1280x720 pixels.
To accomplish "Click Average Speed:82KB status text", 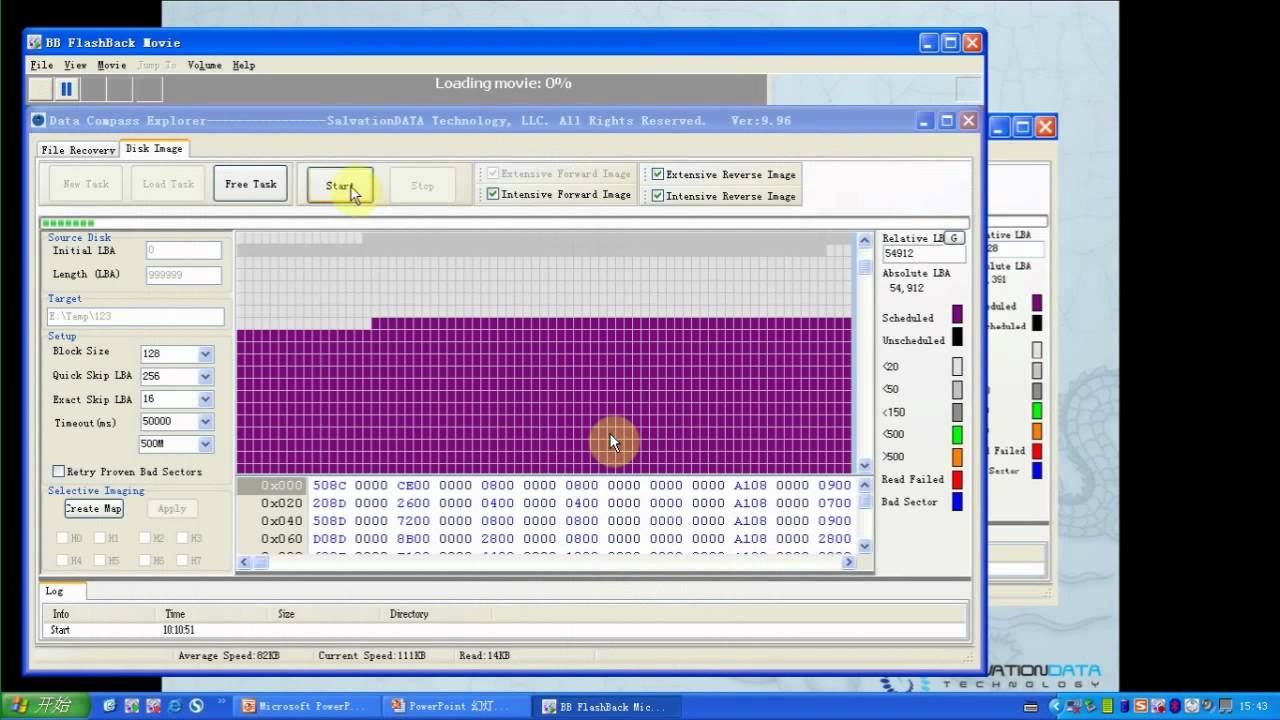I will pos(229,656).
